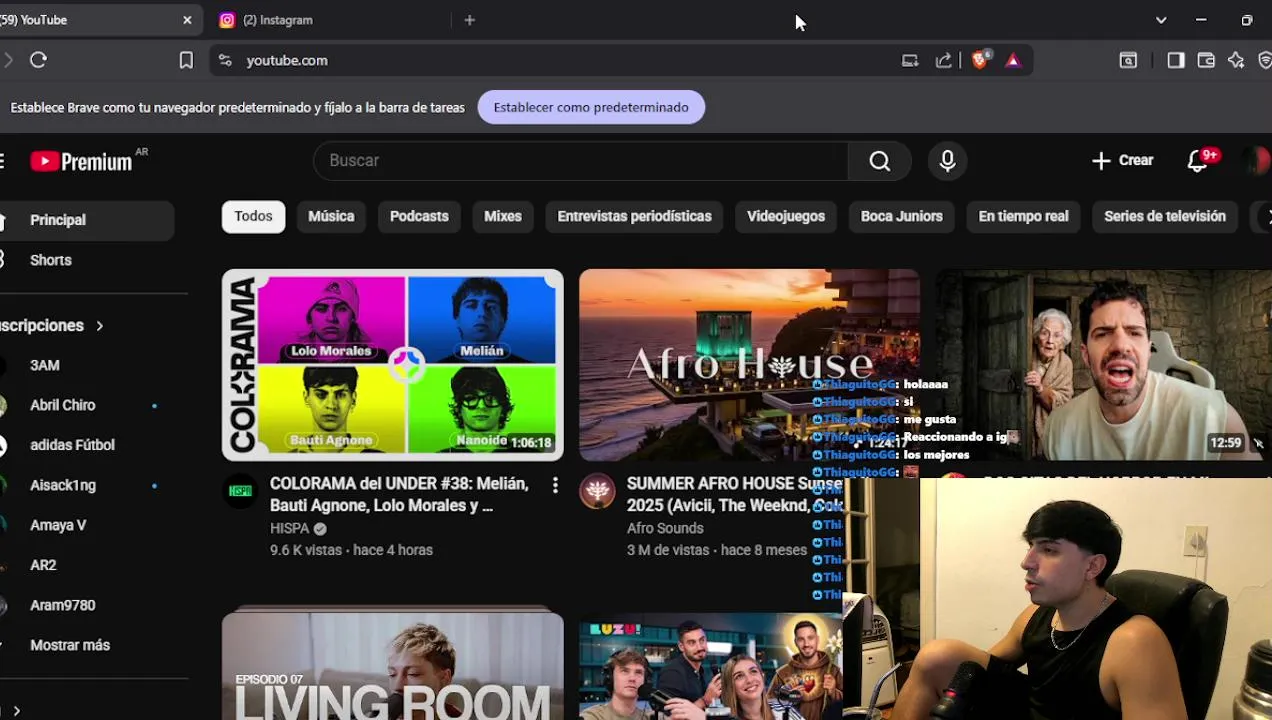The image size is (1272, 720).
Task: Open the site settings icon beside youtube.com
Action: 224,60
